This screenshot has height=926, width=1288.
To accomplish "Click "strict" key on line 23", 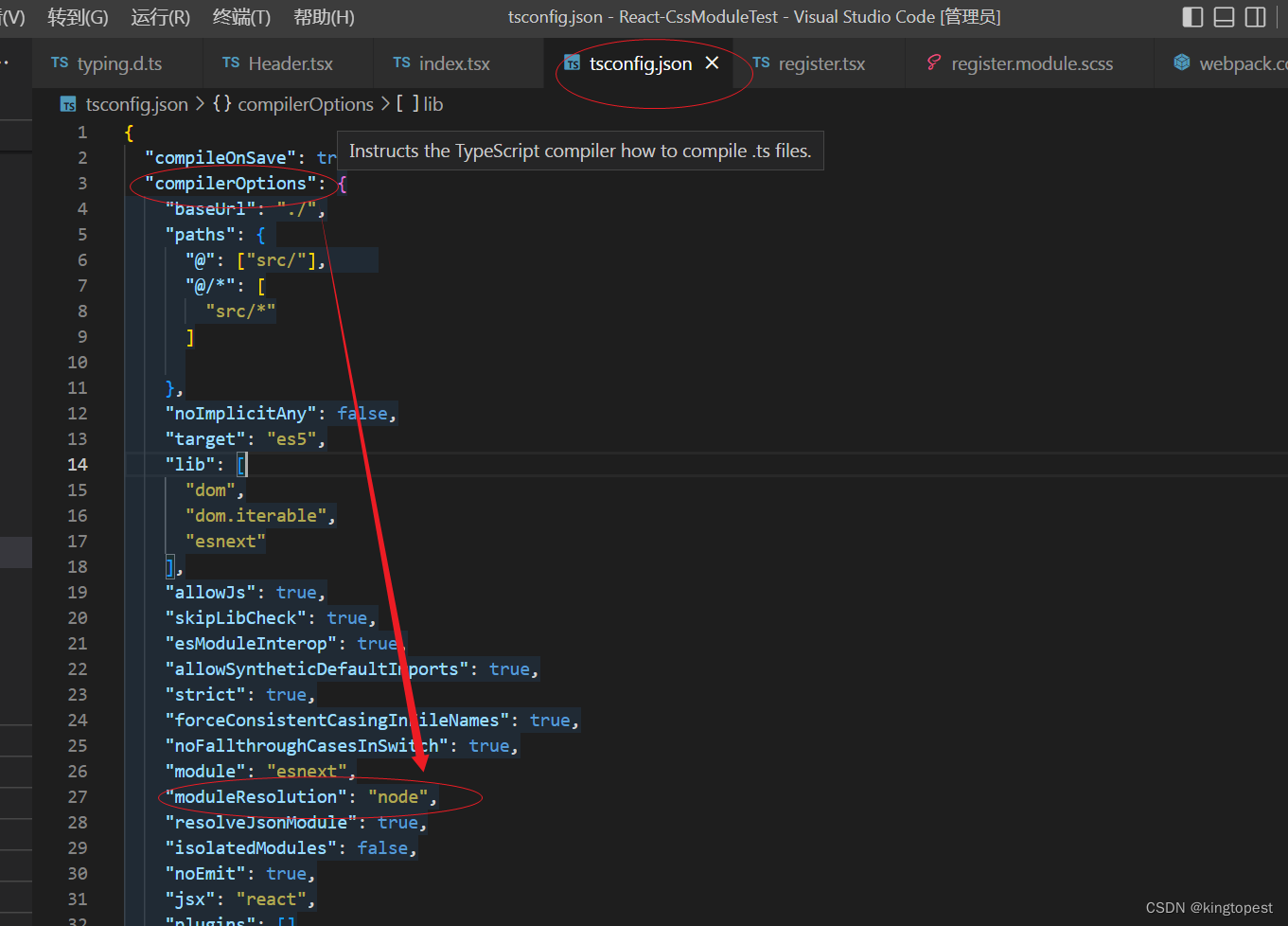I will [x=205, y=694].
